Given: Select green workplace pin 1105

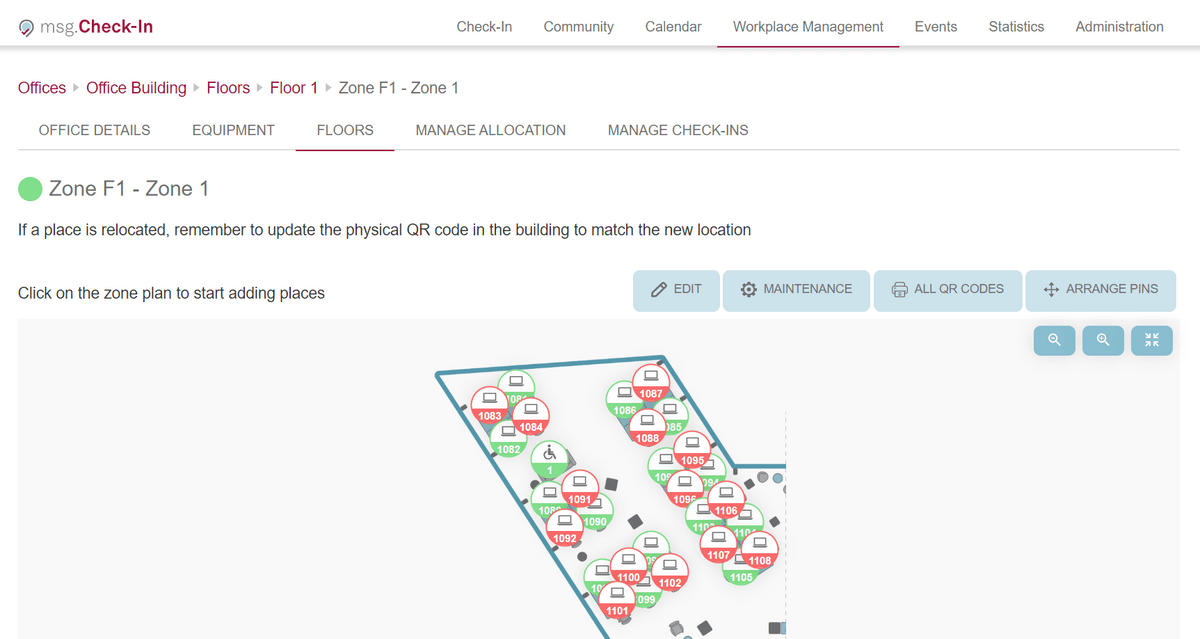Looking at the screenshot, I should pos(741,572).
